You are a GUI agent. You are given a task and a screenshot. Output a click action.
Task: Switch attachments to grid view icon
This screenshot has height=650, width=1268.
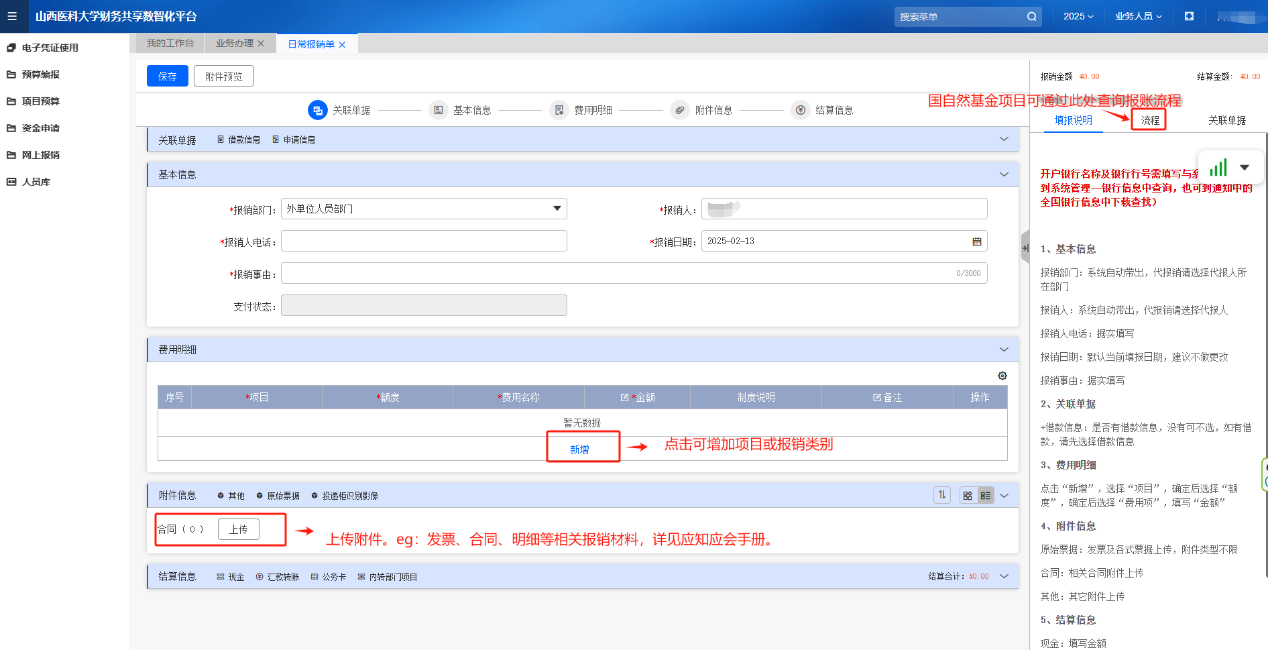pyautogui.click(x=967, y=495)
